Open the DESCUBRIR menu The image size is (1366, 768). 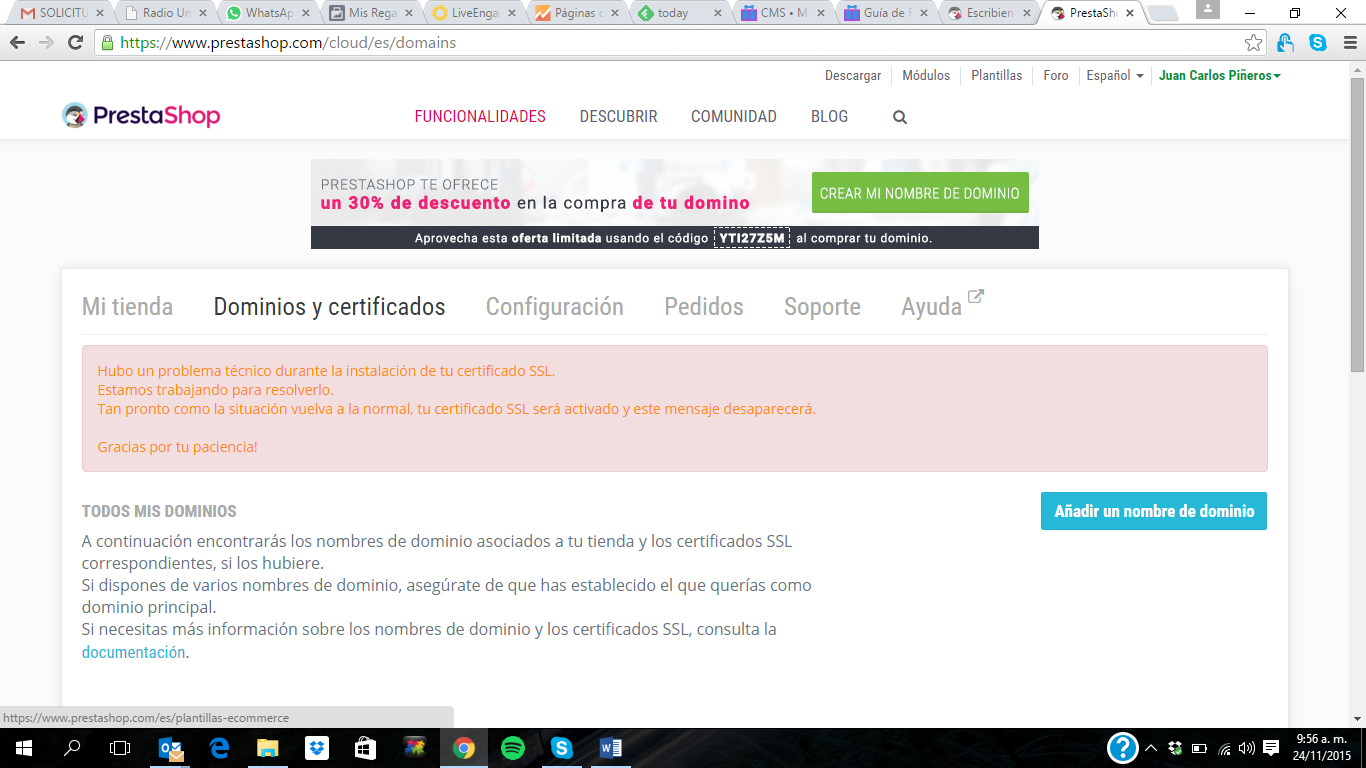point(618,117)
